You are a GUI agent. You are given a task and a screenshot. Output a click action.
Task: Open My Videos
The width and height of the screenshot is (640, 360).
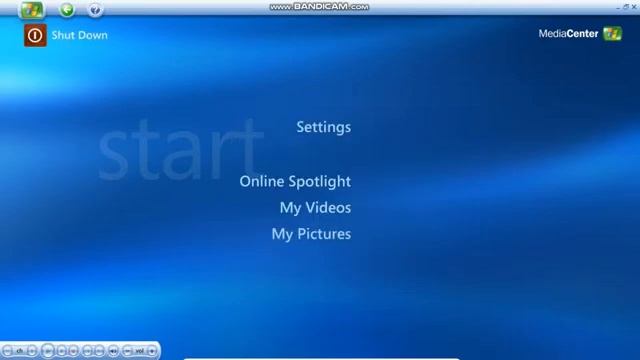pos(315,208)
